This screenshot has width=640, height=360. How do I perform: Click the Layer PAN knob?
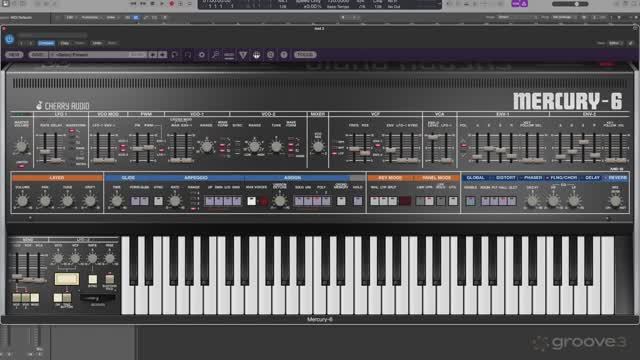[44, 201]
